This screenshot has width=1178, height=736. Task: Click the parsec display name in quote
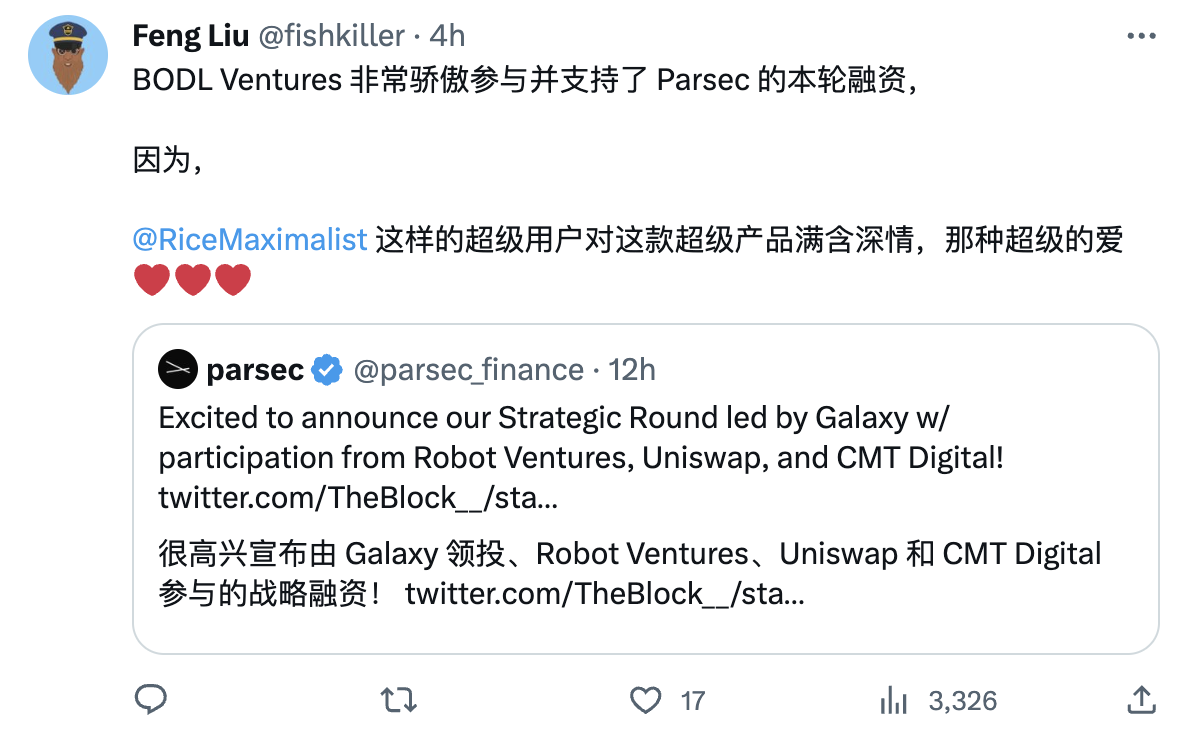(255, 370)
